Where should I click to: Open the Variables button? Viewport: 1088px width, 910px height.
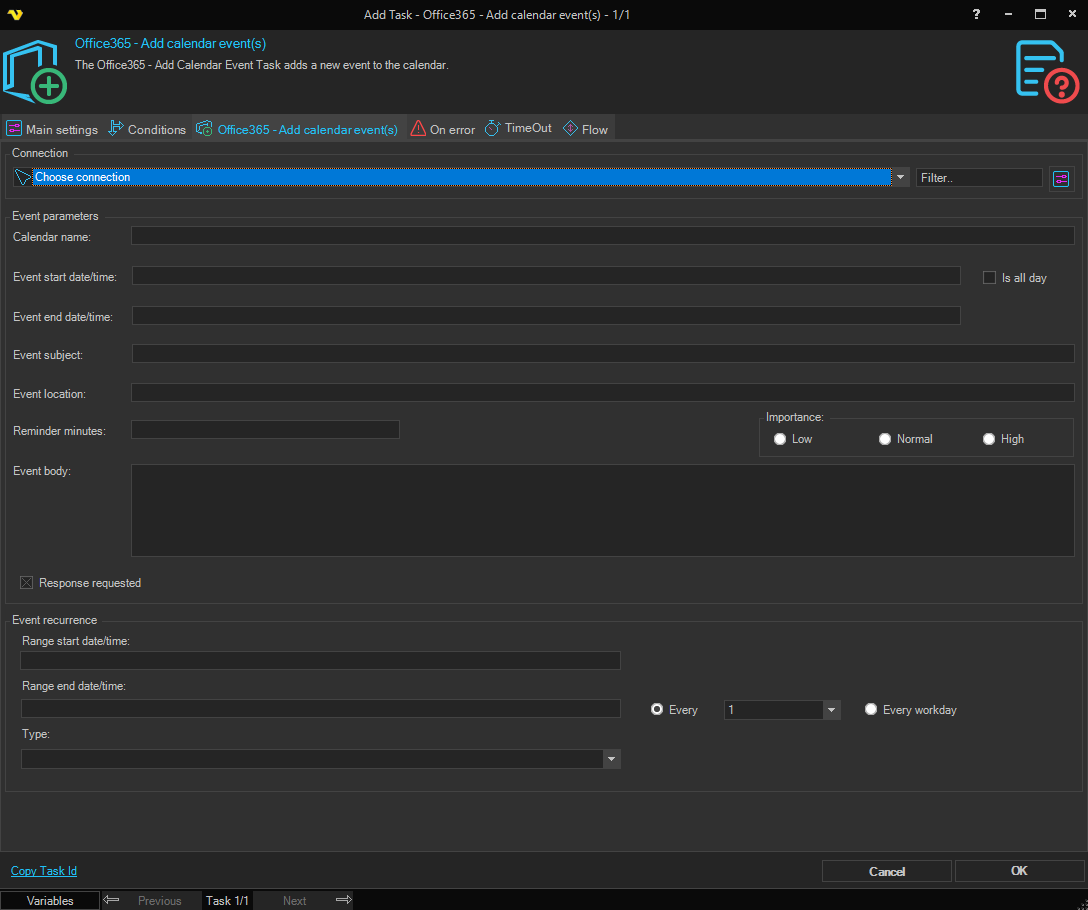coord(50,900)
